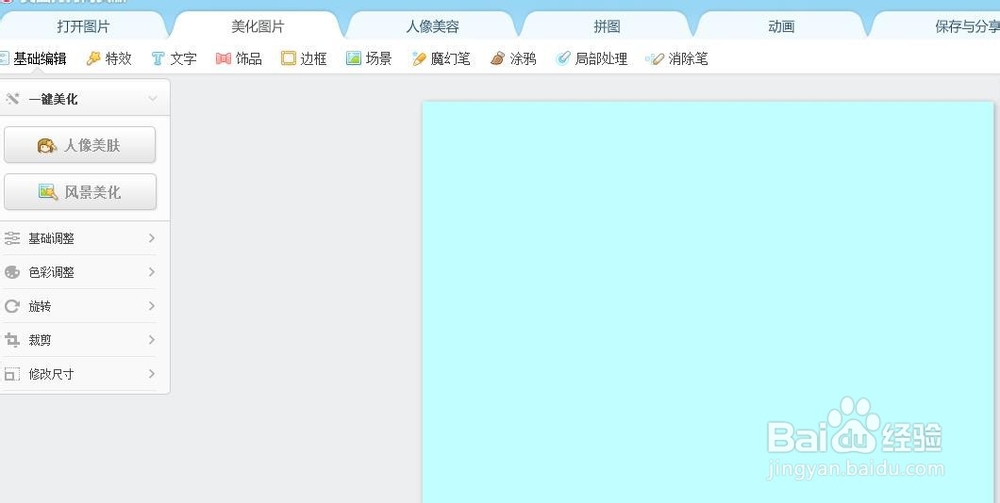
Task: Expand the 基础调整 section arrow
Action: 152,238
